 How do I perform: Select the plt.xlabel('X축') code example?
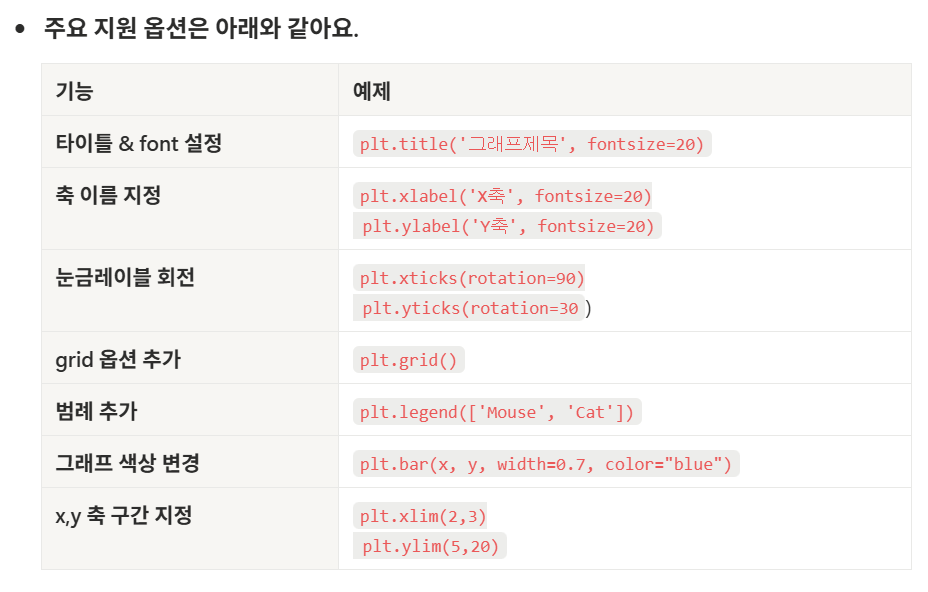pyautogui.click(x=505, y=194)
